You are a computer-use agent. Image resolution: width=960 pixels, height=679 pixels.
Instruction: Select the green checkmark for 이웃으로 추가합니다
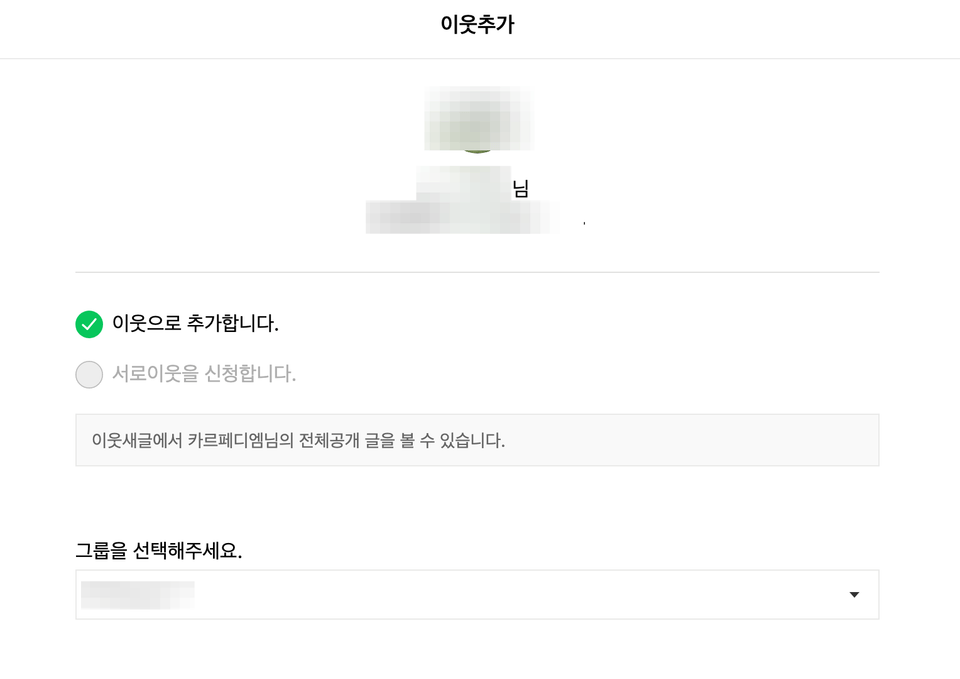click(x=89, y=324)
